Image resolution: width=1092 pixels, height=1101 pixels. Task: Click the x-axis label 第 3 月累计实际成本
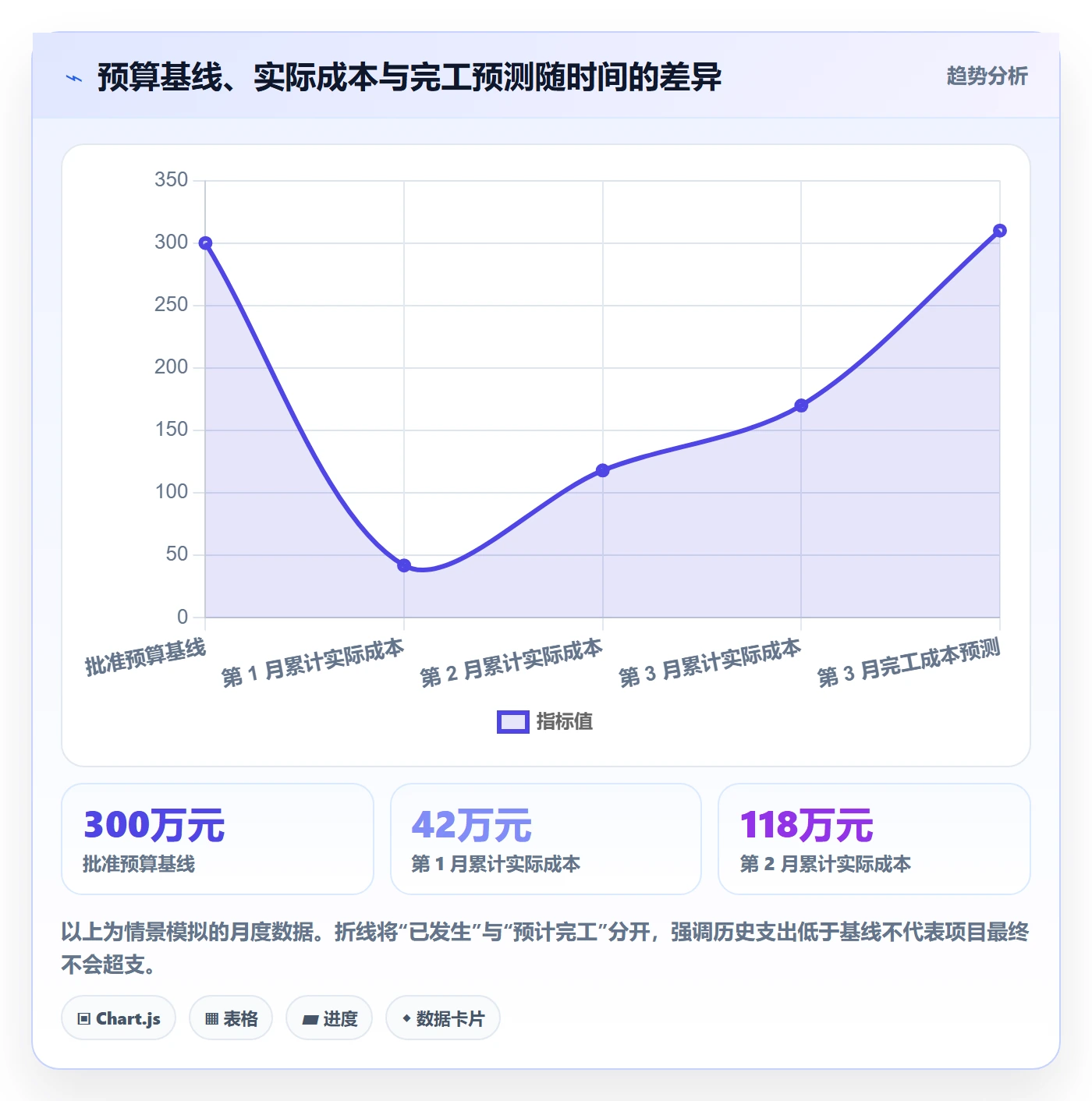click(710, 663)
